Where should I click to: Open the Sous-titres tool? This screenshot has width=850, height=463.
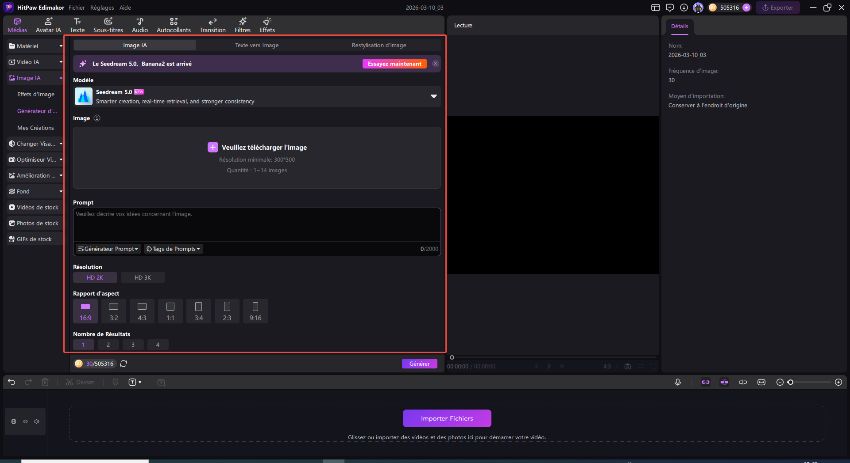click(108, 25)
